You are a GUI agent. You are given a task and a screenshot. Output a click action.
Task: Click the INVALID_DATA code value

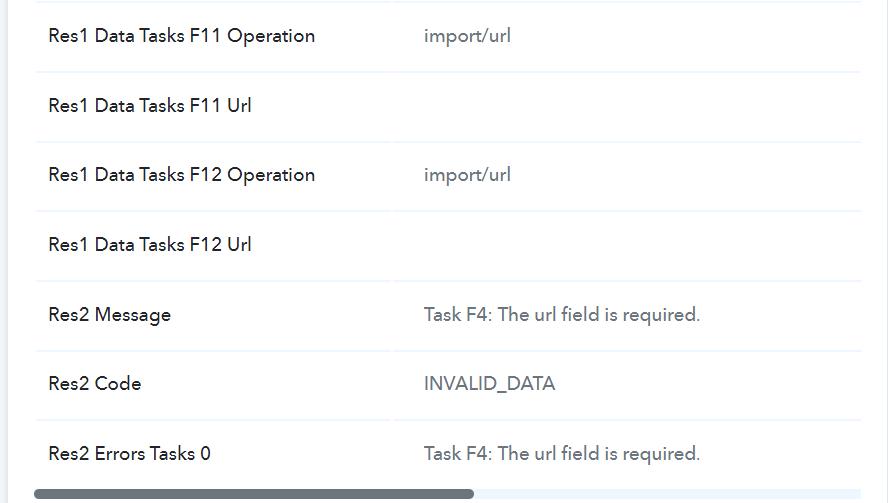(x=489, y=384)
